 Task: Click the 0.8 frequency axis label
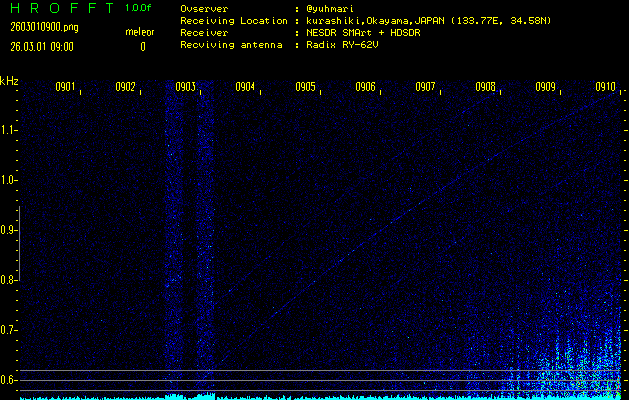[7, 280]
